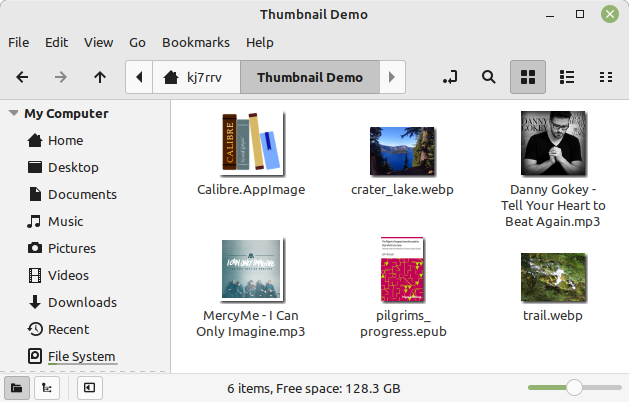Open the File menu

click(x=18, y=43)
